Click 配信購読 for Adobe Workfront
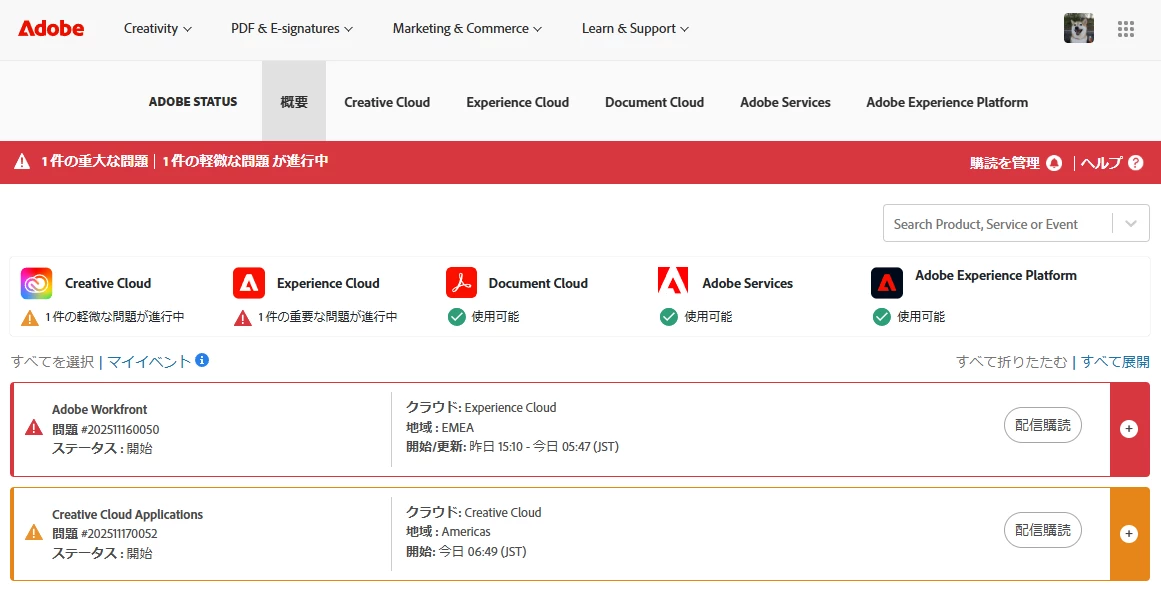 [1043, 425]
